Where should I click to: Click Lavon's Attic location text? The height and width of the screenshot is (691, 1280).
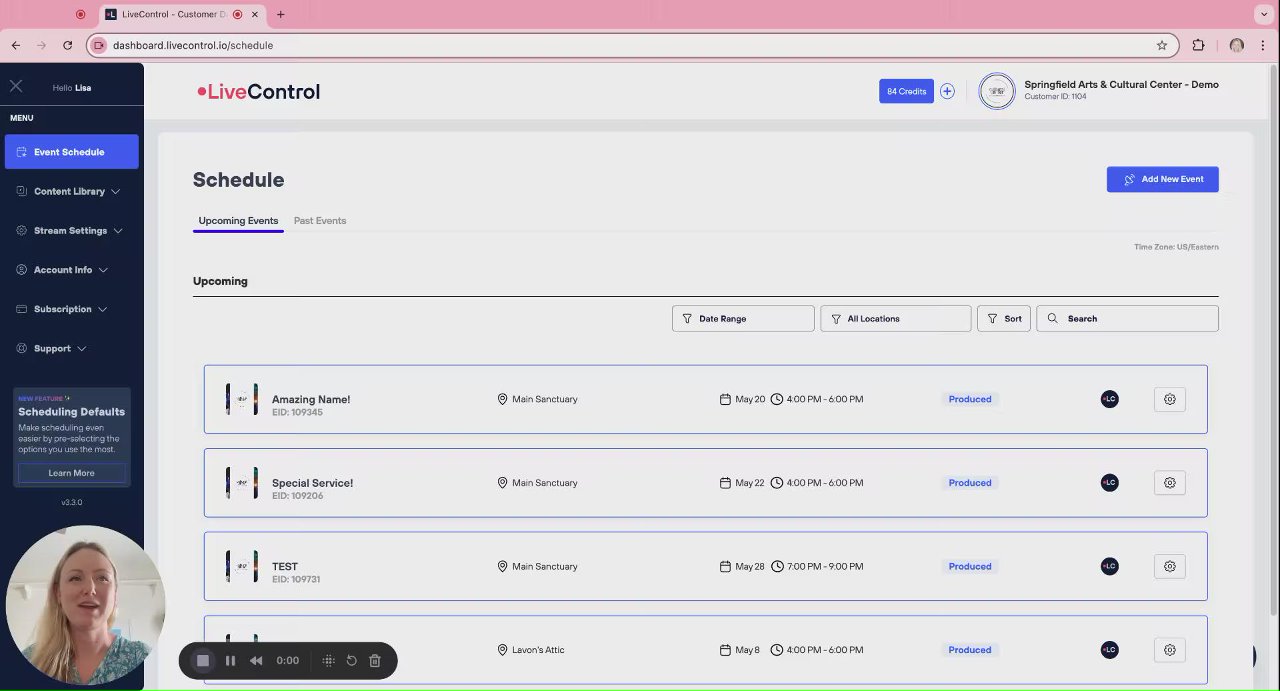pos(538,650)
